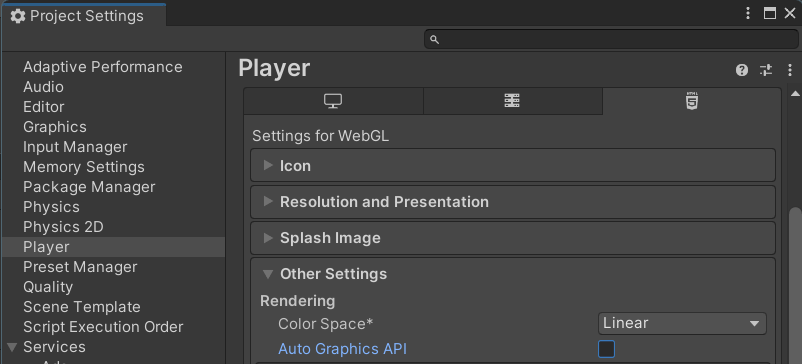
Task: Click the Project Settings tab
Action: (84, 16)
